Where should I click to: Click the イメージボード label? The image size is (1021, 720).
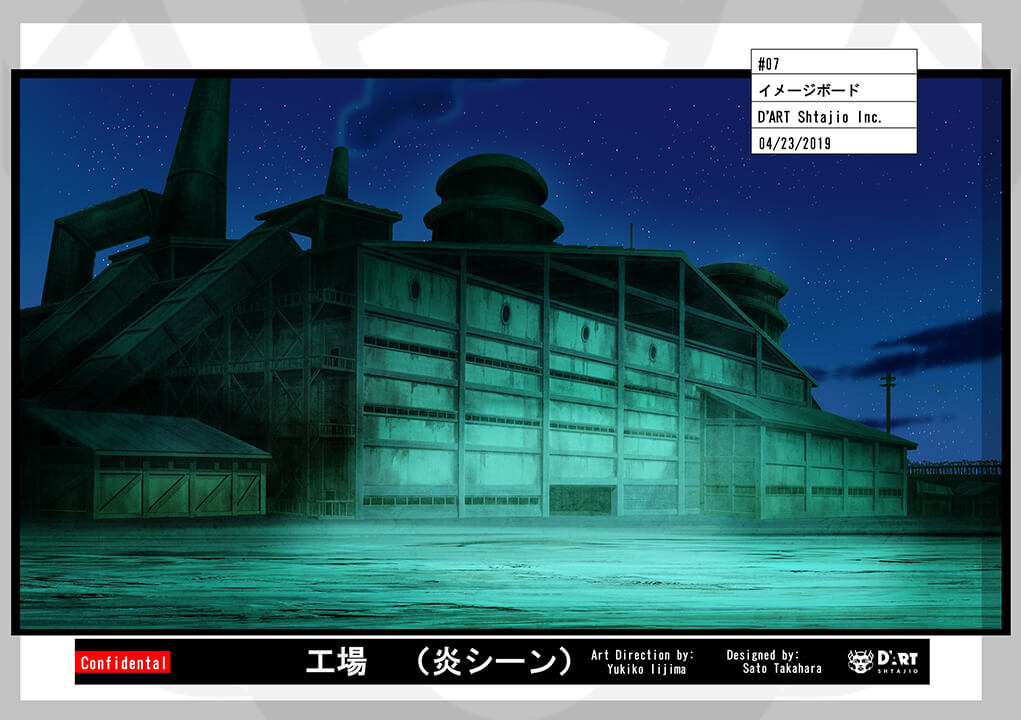click(x=809, y=90)
